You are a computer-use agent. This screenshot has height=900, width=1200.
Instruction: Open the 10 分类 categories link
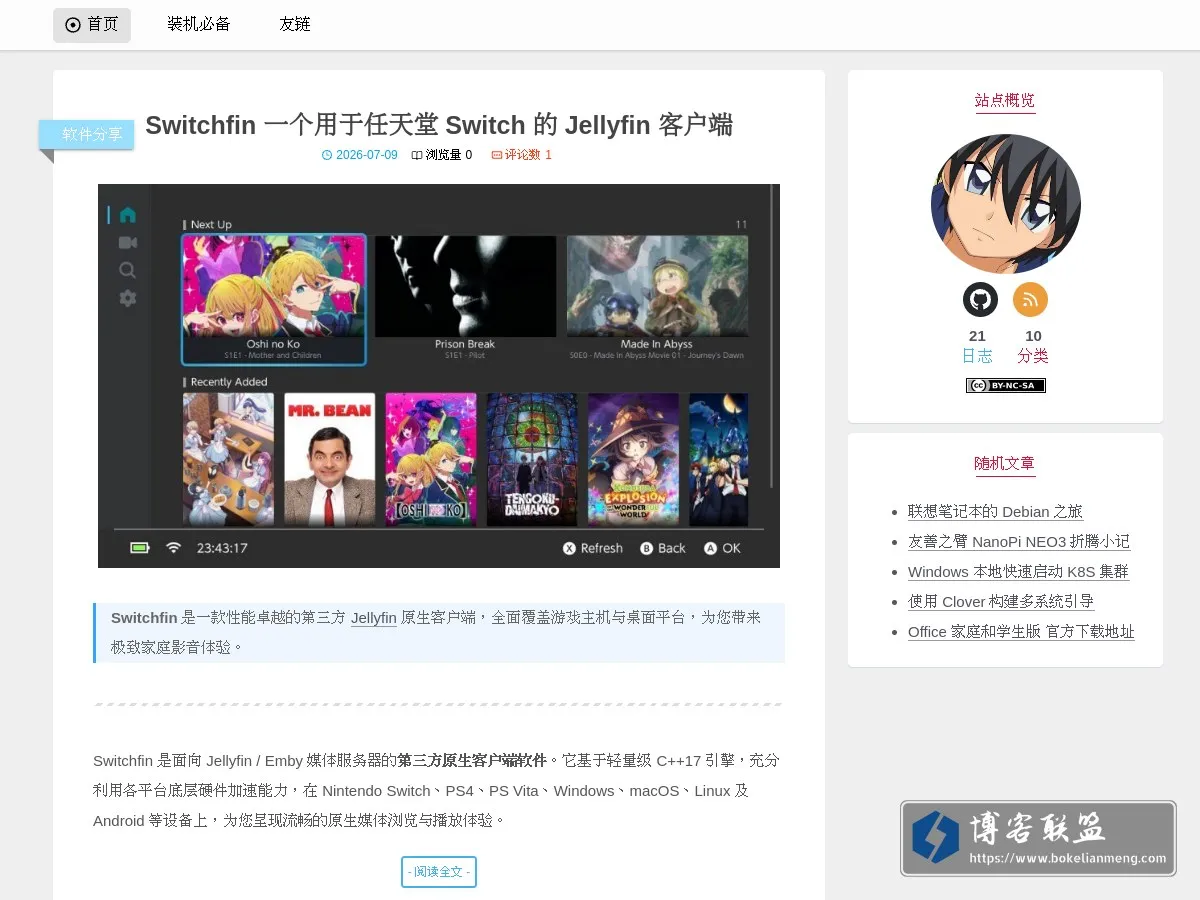pyautogui.click(x=1033, y=346)
